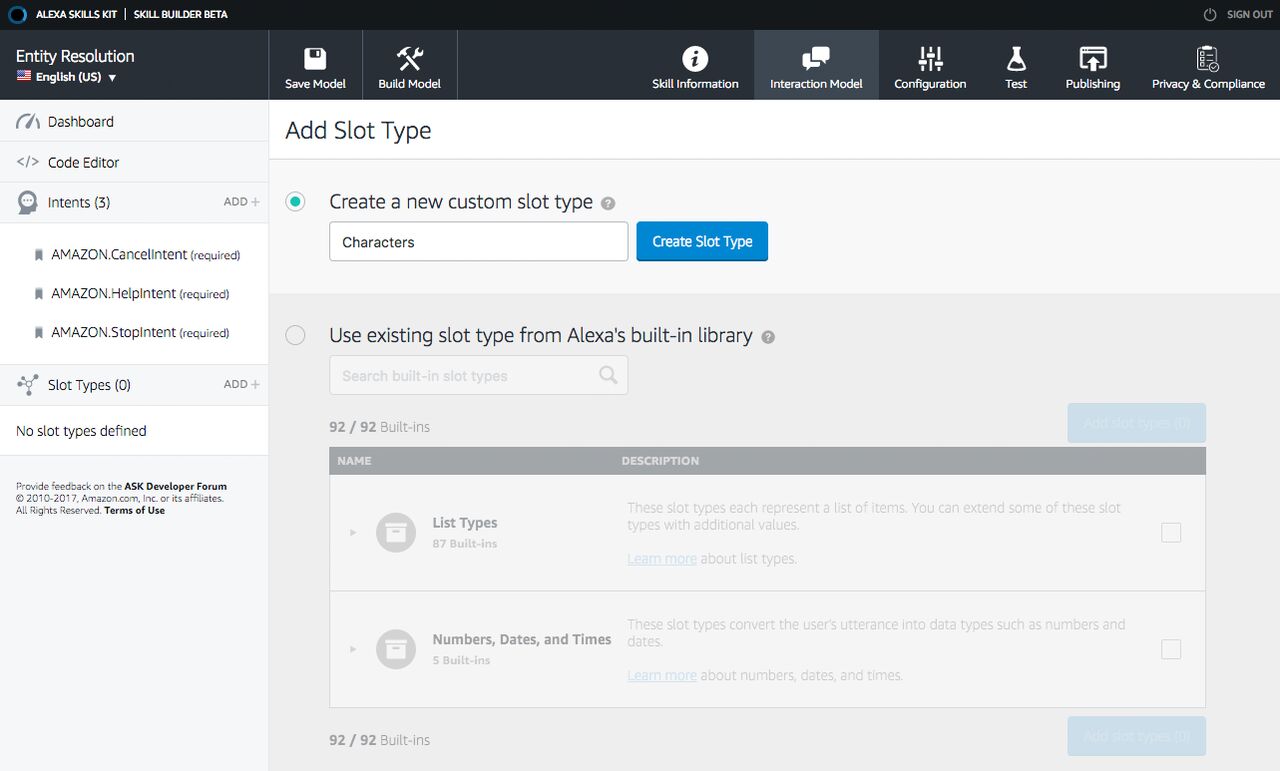This screenshot has width=1280, height=771.
Task: Click the DESCRIPTION column header
Action: (x=660, y=461)
